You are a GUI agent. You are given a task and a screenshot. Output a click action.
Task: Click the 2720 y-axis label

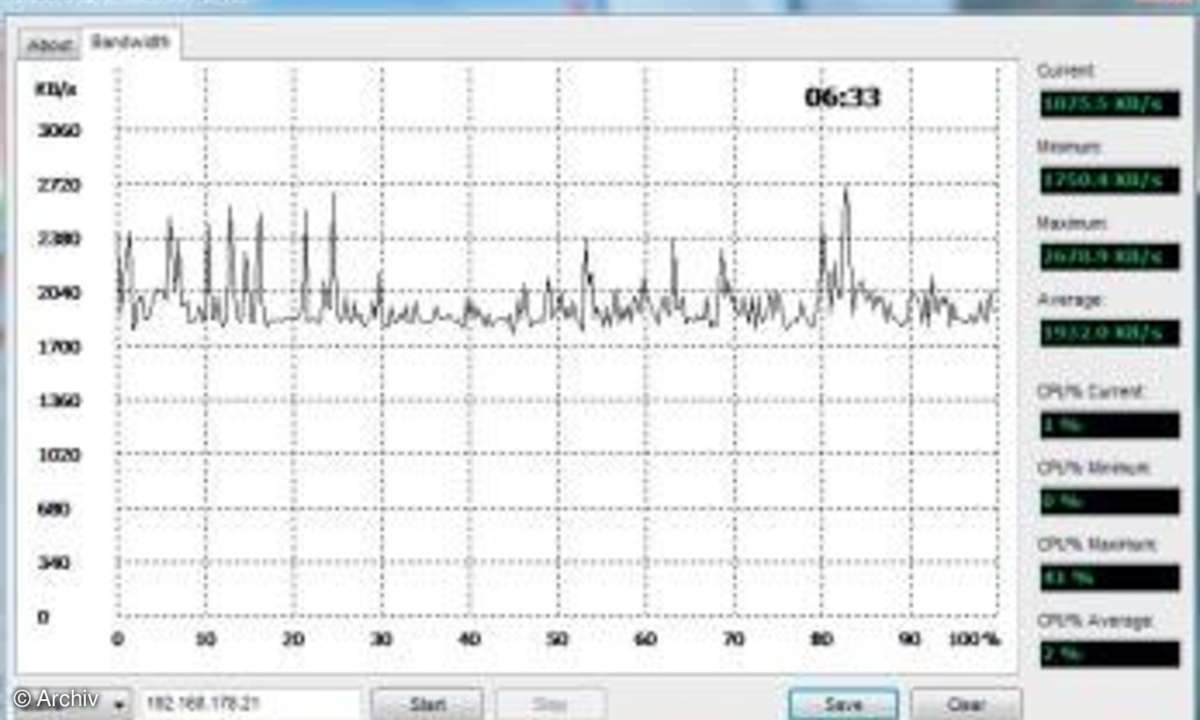[x=59, y=185]
